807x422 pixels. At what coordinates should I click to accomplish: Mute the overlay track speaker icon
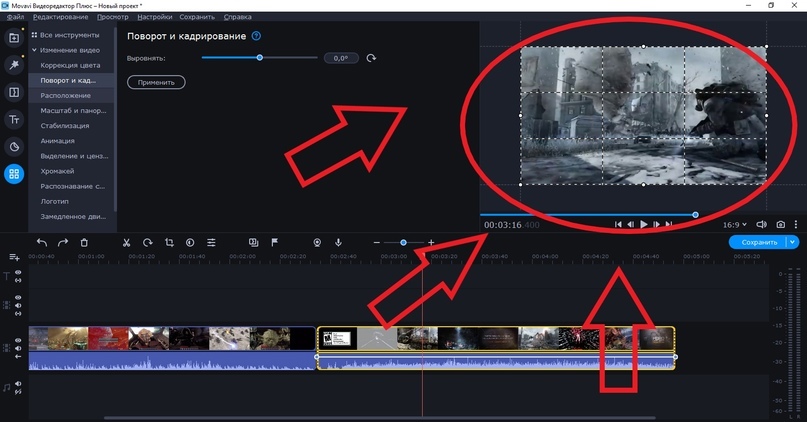(x=18, y=305)
